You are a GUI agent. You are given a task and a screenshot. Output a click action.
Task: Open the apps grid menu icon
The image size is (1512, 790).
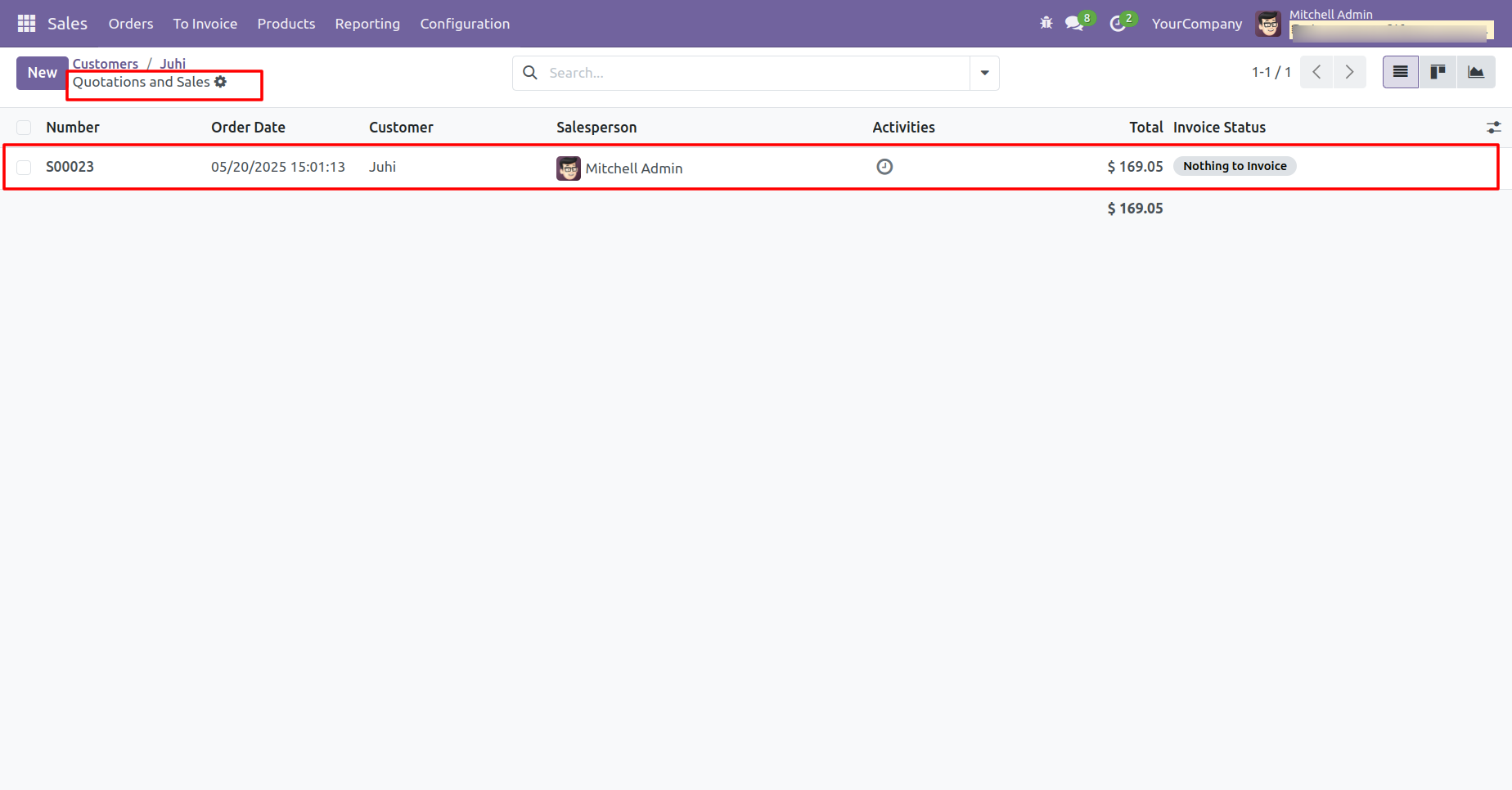(x=26, y=24)
